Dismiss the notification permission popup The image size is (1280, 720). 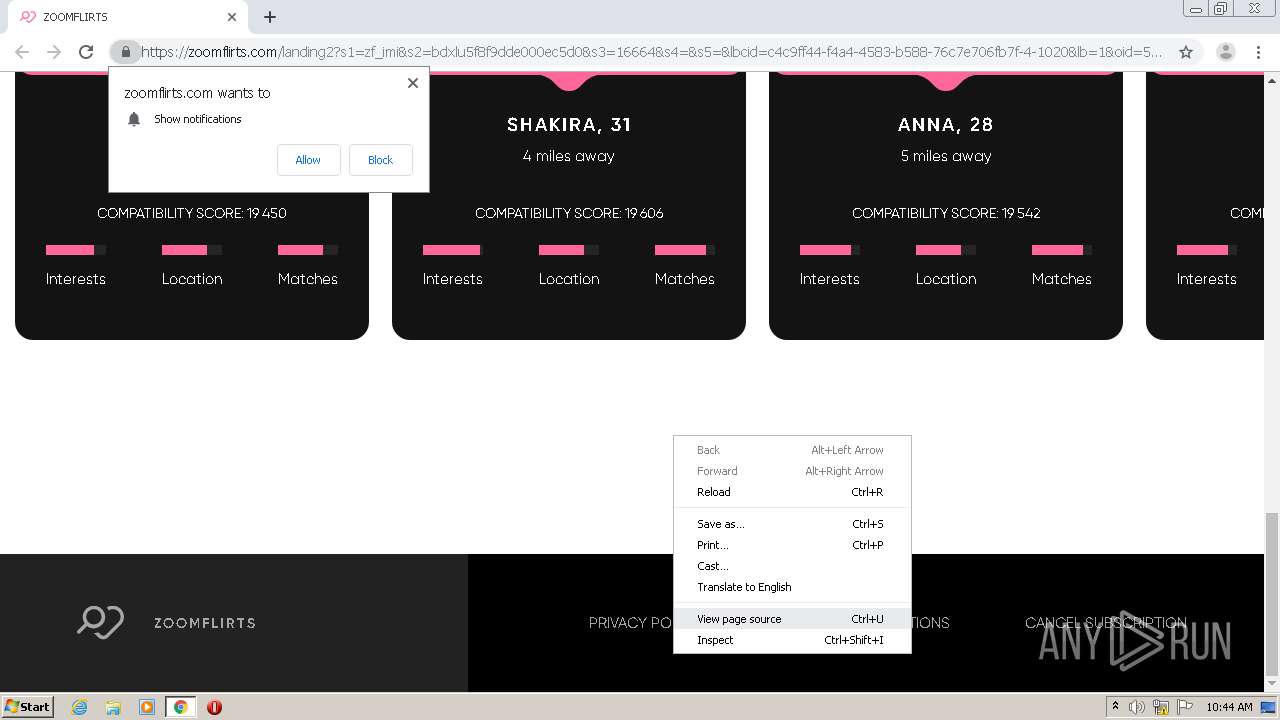(413, 83)
